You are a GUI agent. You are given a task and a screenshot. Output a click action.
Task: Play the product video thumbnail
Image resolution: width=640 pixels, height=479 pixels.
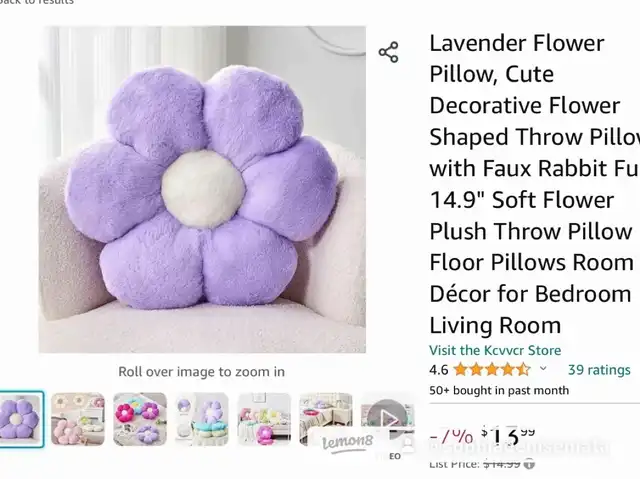coord(387,419)
